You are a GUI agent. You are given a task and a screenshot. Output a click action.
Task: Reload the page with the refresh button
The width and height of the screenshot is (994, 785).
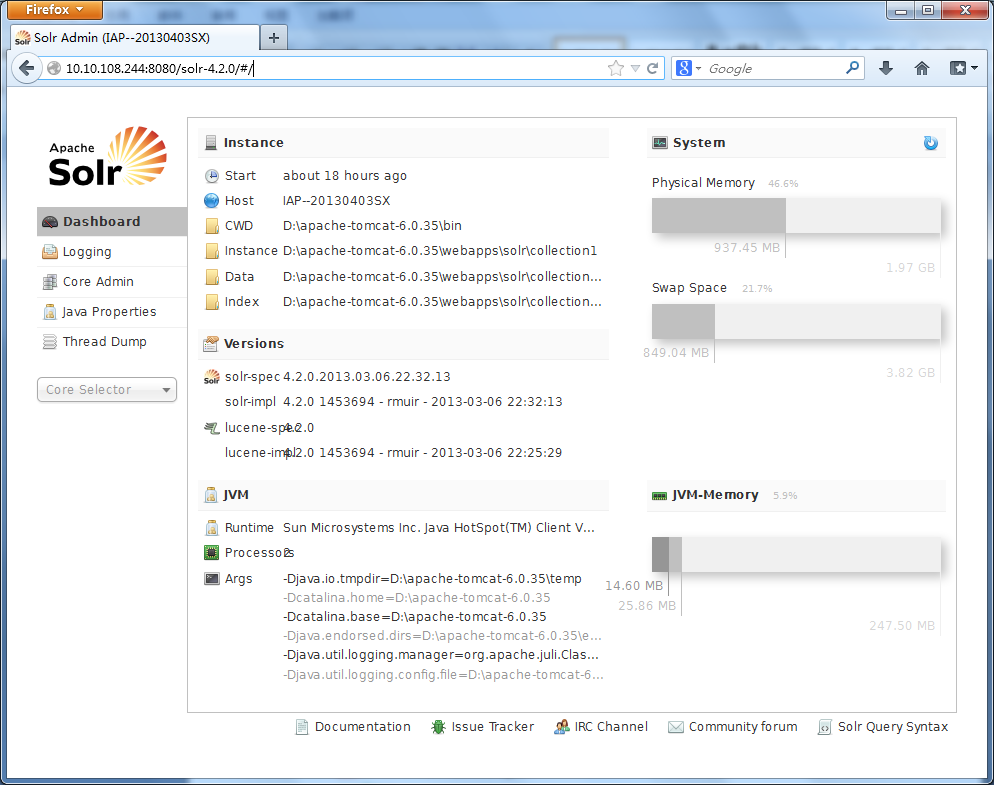(x=652, y=68)
